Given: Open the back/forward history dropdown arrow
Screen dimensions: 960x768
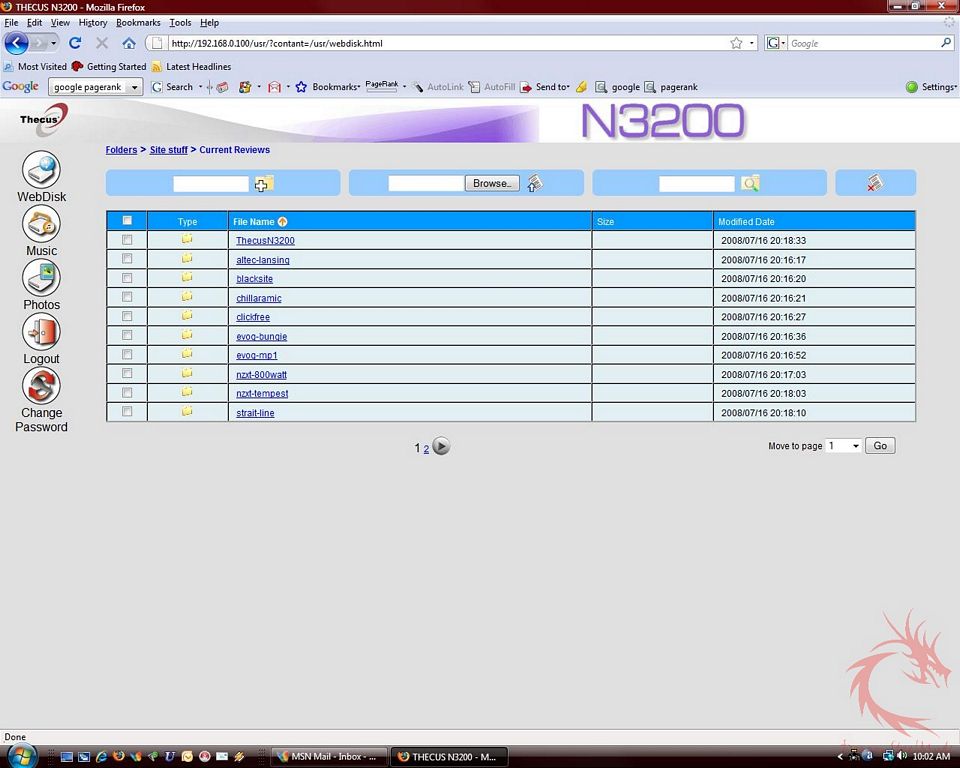Looking at the screenshot, I should [x=53, y=43].
